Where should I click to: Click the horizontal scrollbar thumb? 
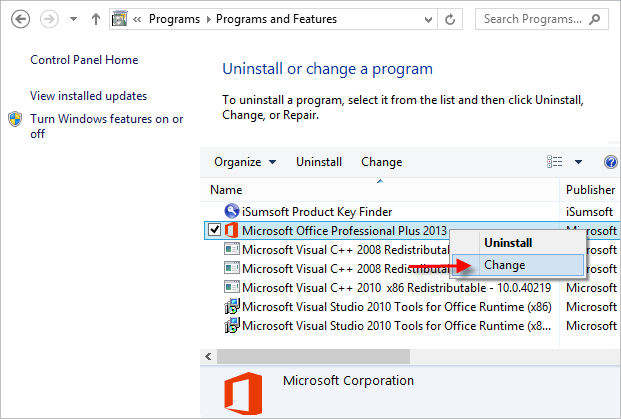[313, 356]
